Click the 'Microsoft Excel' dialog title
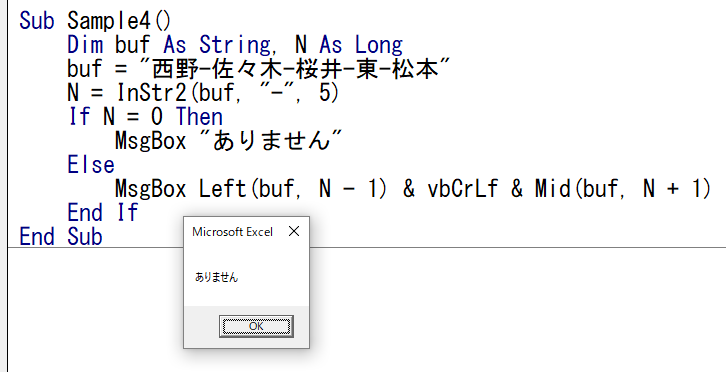The width and height of the screenshot is (726, 372). tap(232, 232)
